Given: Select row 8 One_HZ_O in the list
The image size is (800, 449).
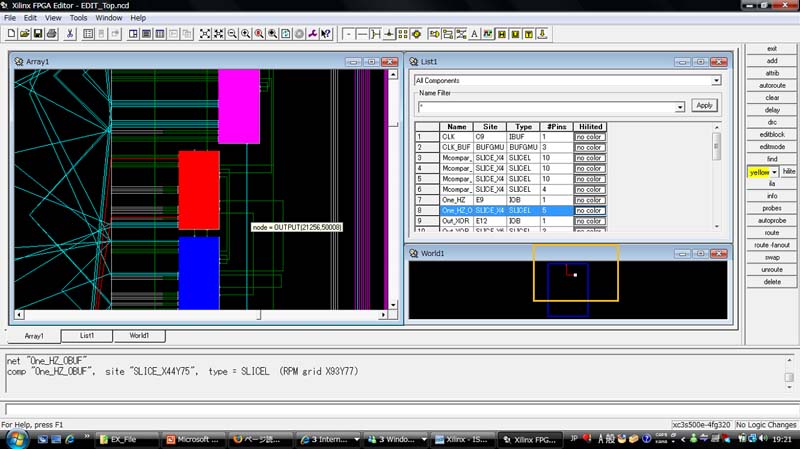Looking at the screenshot, I should (511, 210).
